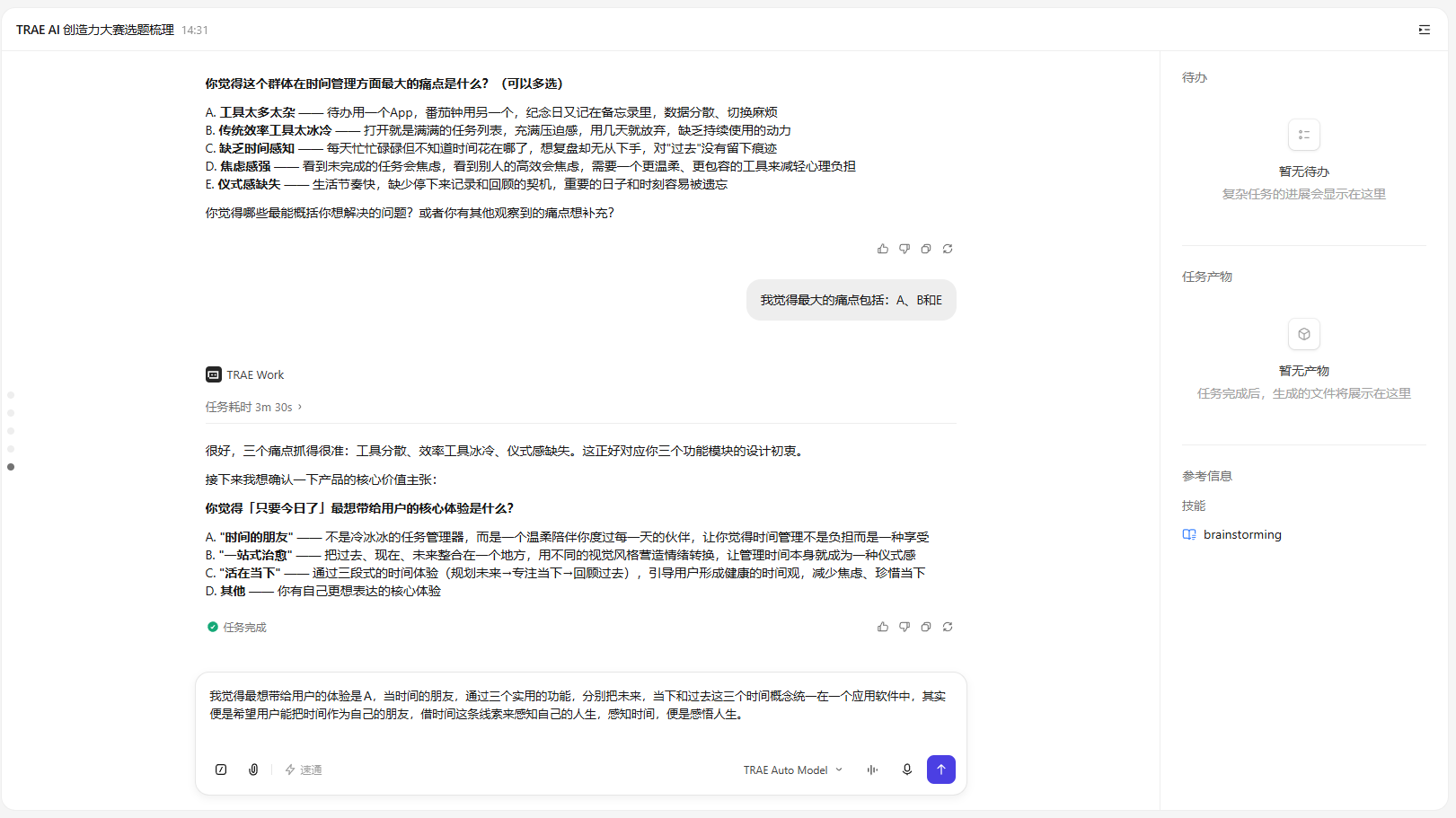Copy the pain-point question reply
Screen dimensions: 1456x818
point(926,249)
